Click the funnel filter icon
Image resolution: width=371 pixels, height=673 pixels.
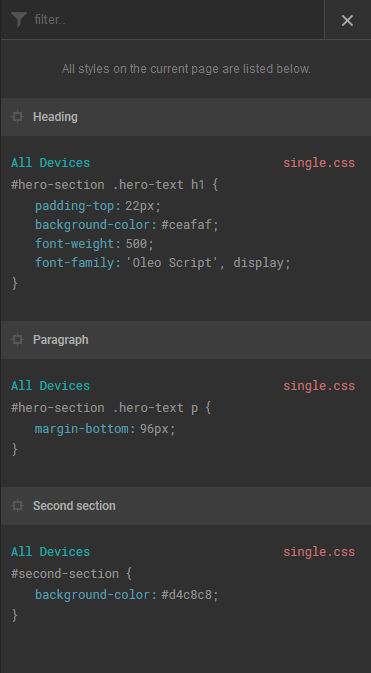(19, 20)
